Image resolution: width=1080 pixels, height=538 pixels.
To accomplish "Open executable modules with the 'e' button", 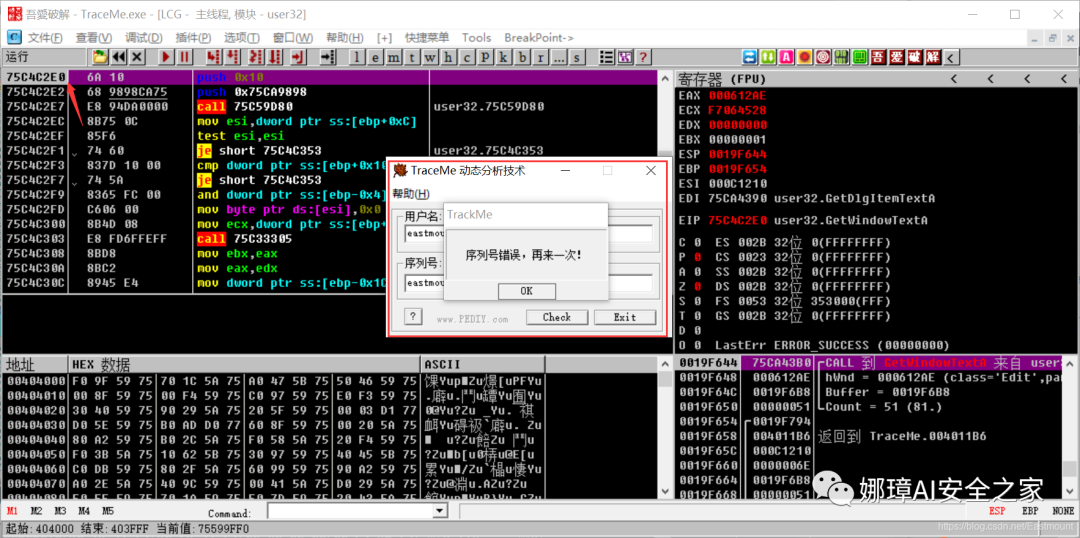I will [375, 57].
